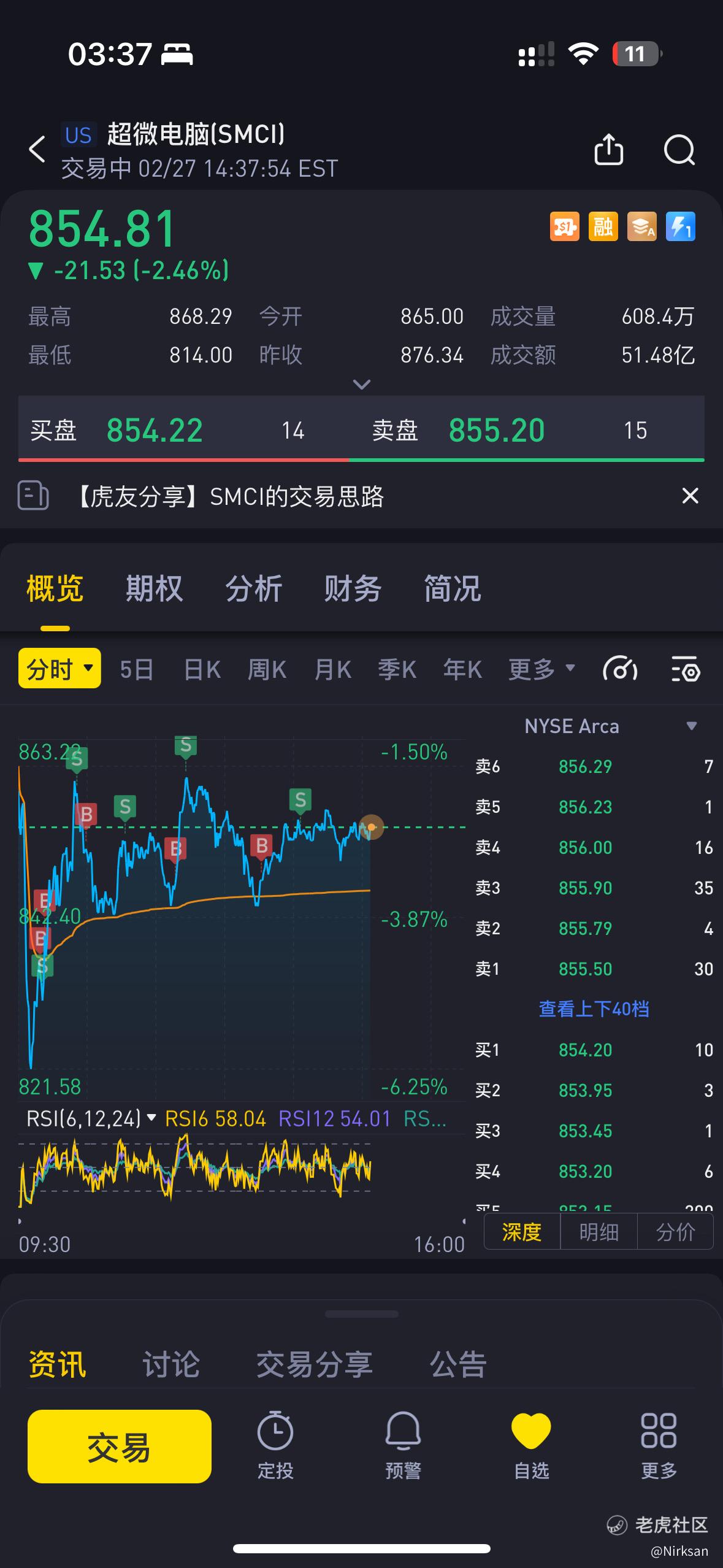Tap the main price 854.81

pos(102,229)
